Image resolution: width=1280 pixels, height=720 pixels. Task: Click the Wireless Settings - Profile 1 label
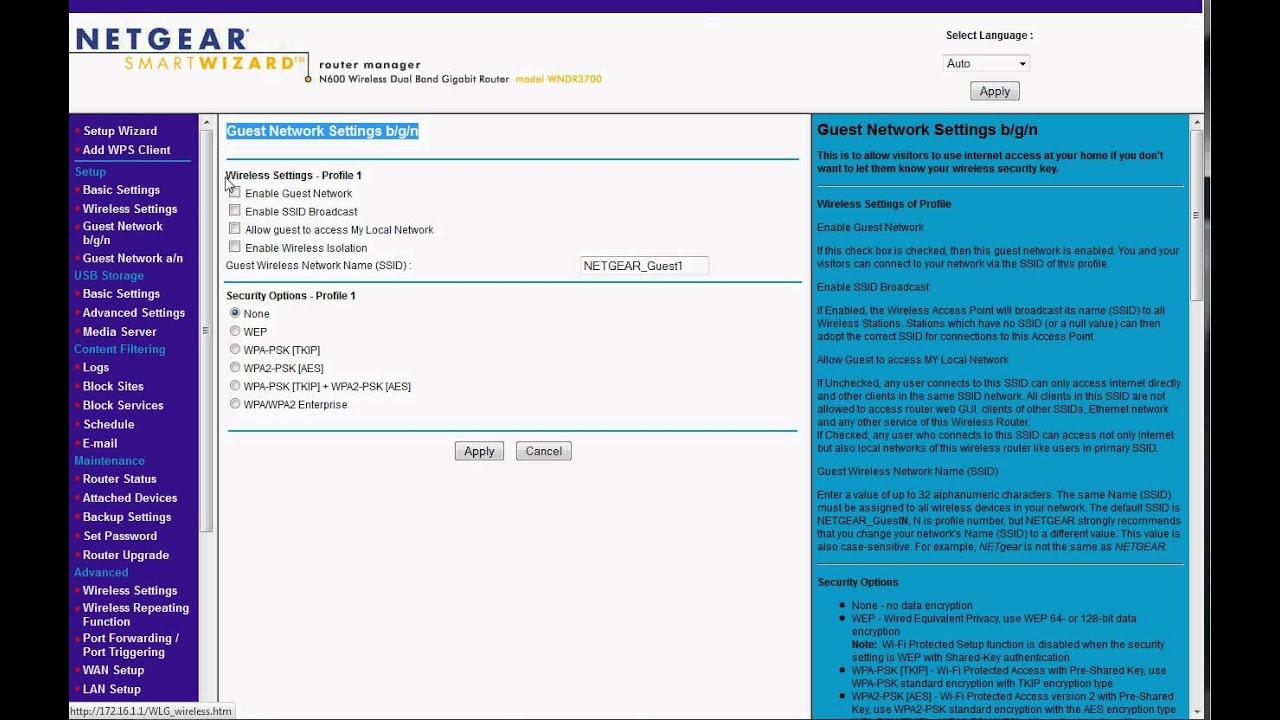[294, 176]
